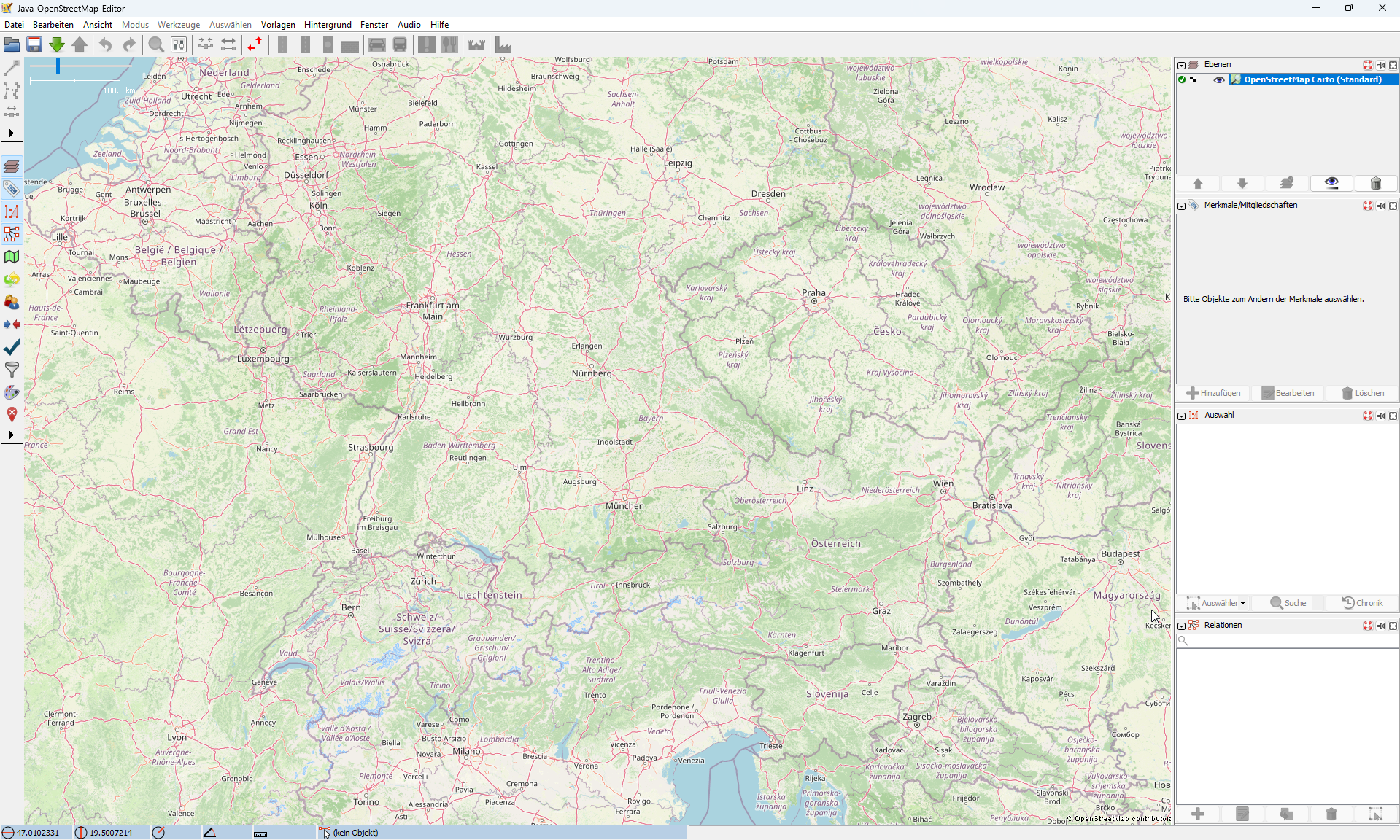Delete layer using the trash can button
The height and width of the screenshot is (840, 1400).
(x=1375, y=184)
